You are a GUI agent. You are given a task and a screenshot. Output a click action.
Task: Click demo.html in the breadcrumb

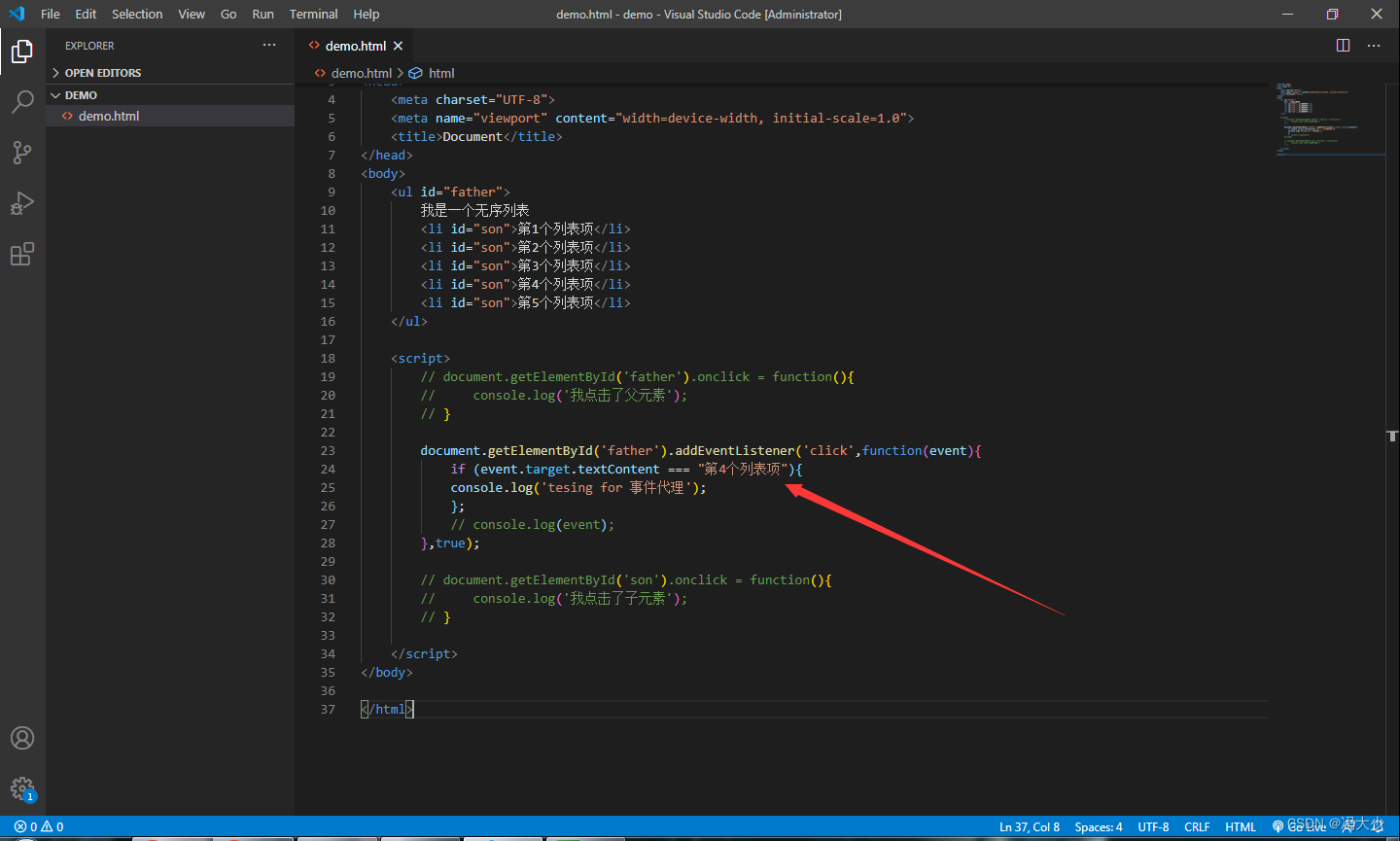pyautogui.click(x=361, y=73)
